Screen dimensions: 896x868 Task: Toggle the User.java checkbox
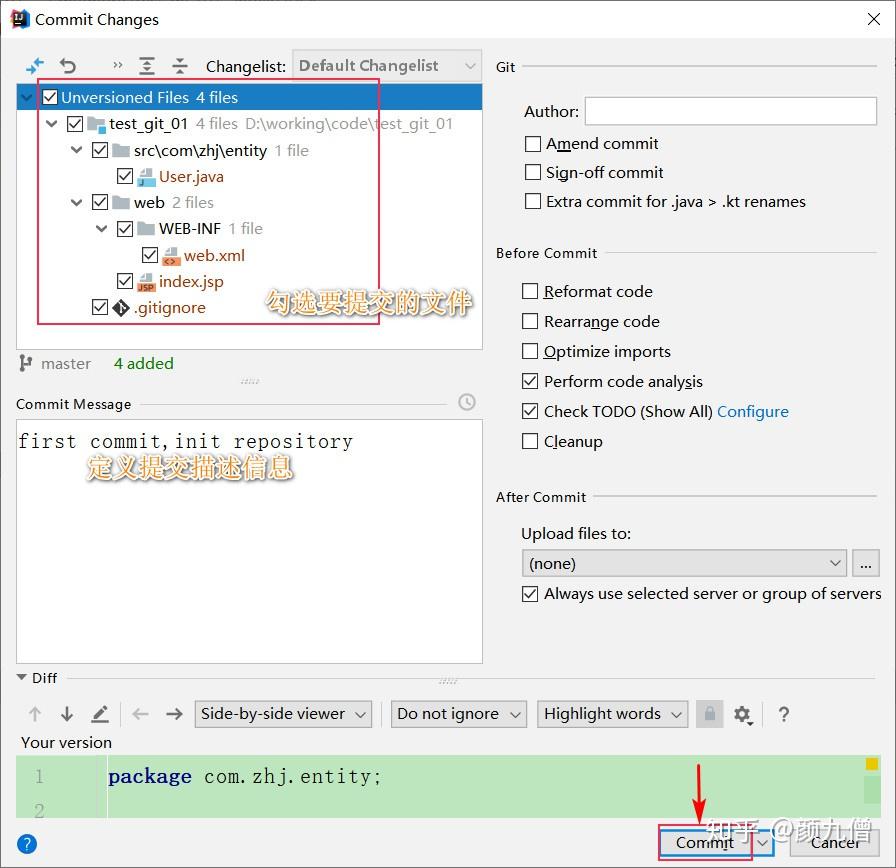click(x=125, y=176)
